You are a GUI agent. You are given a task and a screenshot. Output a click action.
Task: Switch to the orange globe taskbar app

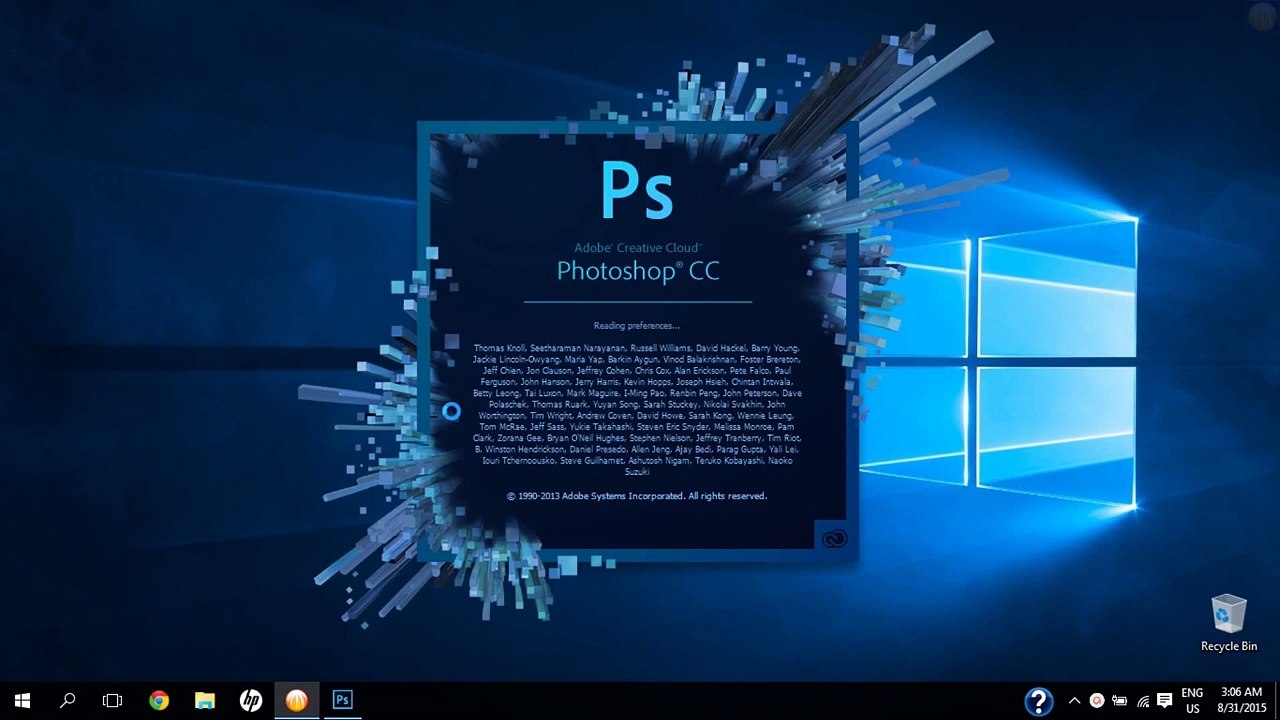pos(296,701)
